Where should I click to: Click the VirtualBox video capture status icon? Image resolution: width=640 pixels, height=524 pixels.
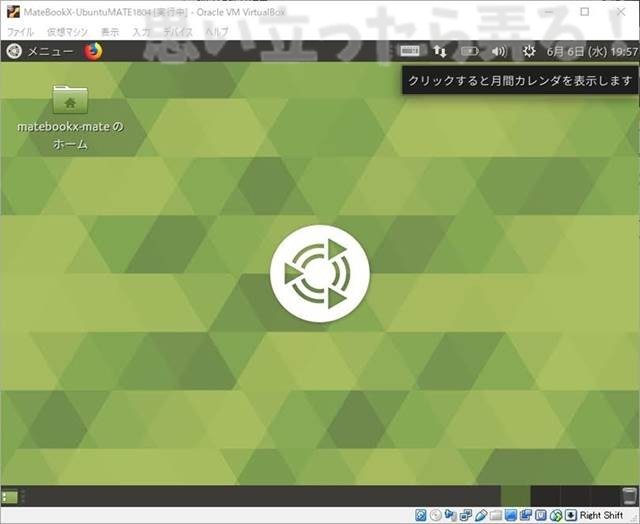click(x=526, y=515)
